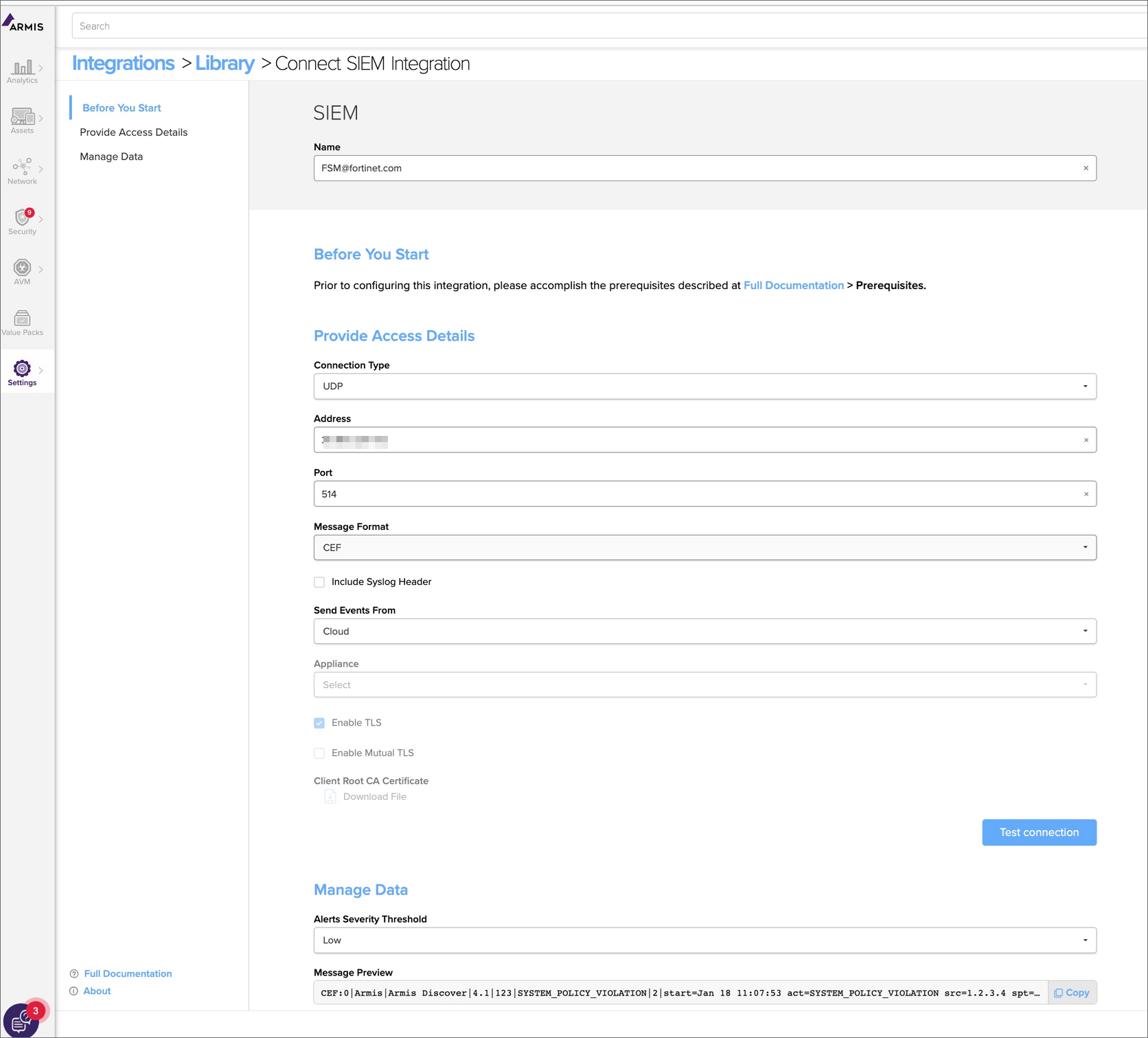Select the AVM sidebar icon
The width and height of the screenshot is (1148, 1038).
point(23,270)
